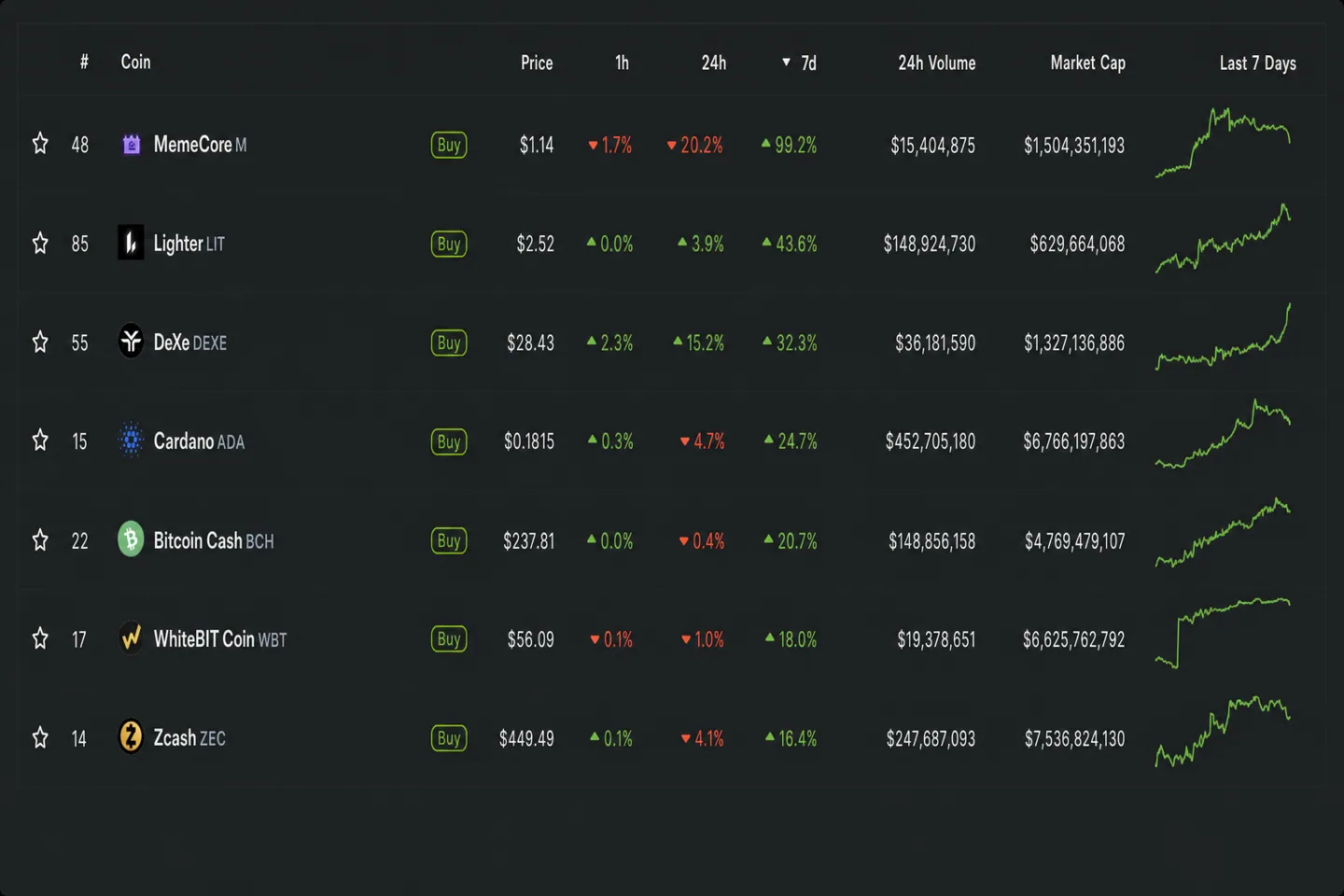Click the WhiteBIT Coin logo icon
The image size is (1344, 896).
131,638
